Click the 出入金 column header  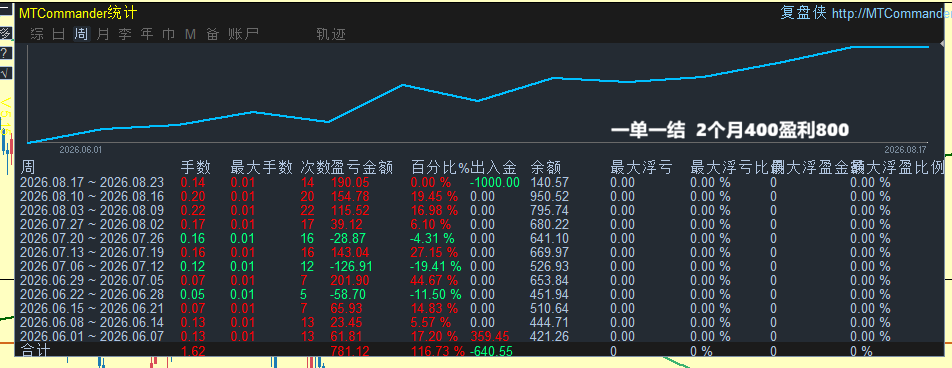point(494,168)
